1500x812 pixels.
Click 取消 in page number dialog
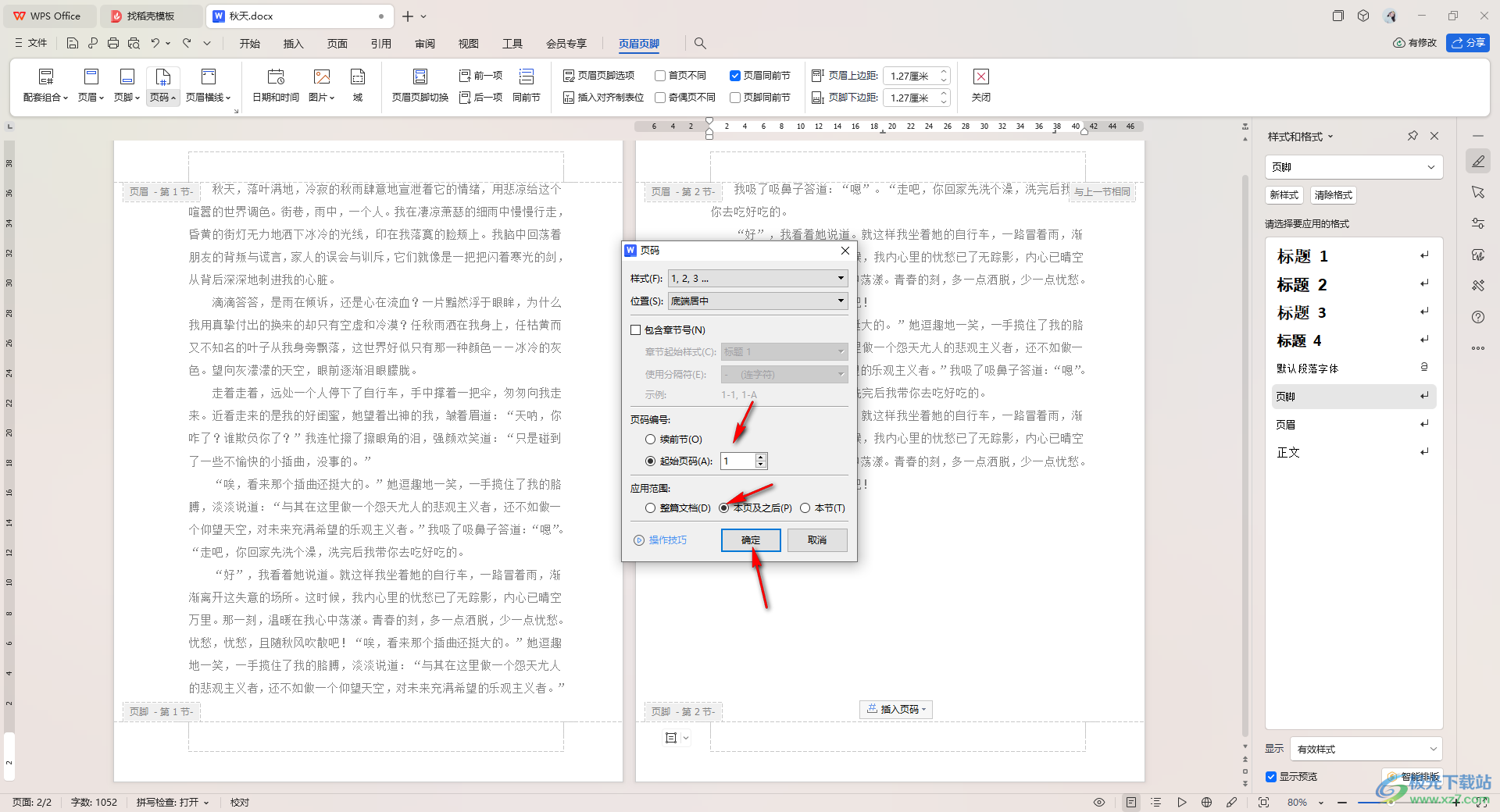(x=817, y=540)
